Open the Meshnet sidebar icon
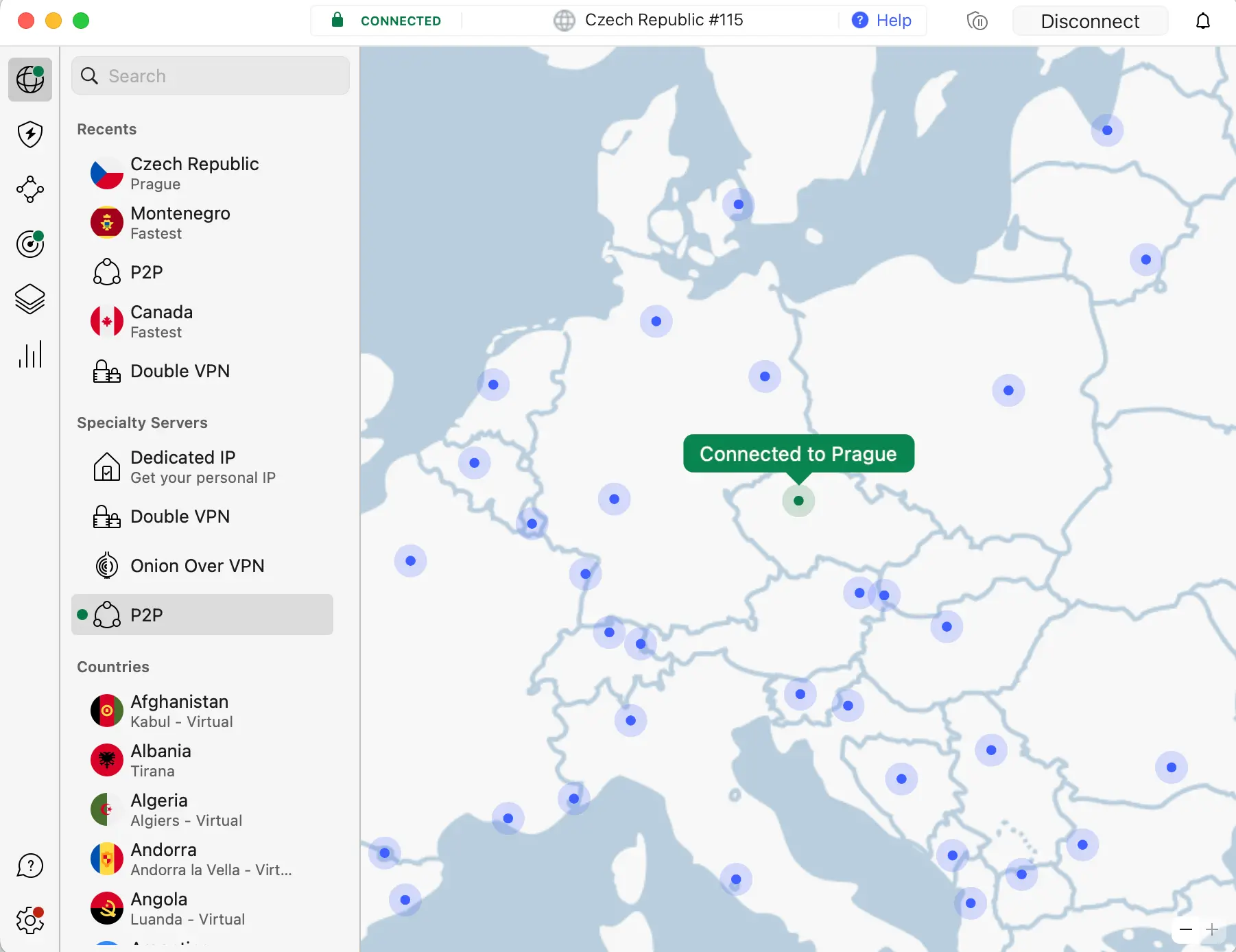 [x=30, y=189]
